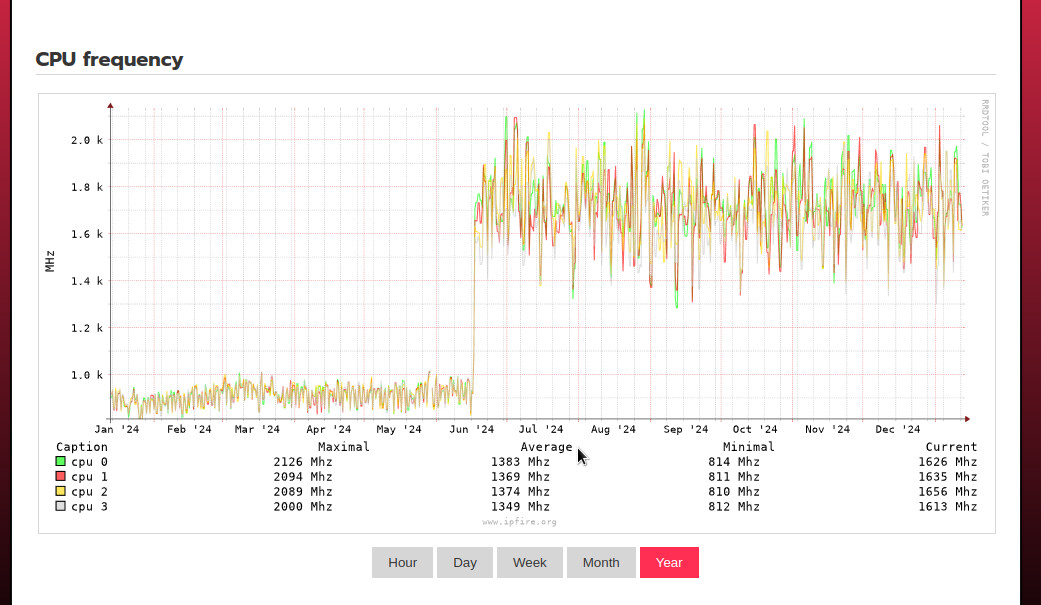Image resolution: width=1041 pixels, height=605 pixels.
Task: Change the graph range to Month
Action: (x=601, y=562)
